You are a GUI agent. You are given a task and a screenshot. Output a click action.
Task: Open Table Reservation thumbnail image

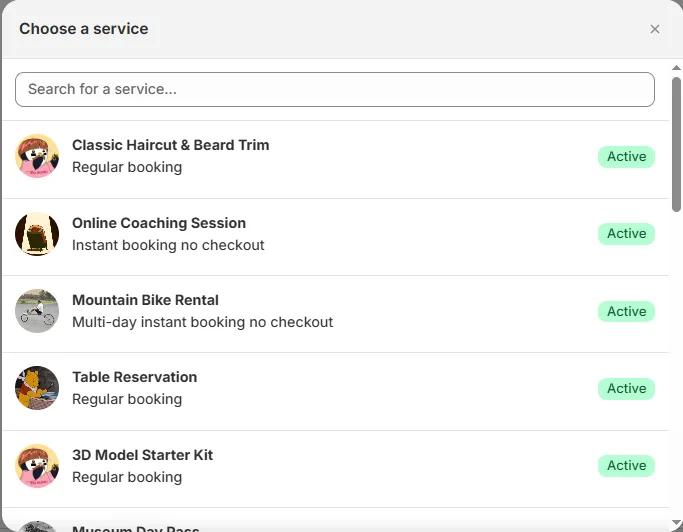point(37,388)
